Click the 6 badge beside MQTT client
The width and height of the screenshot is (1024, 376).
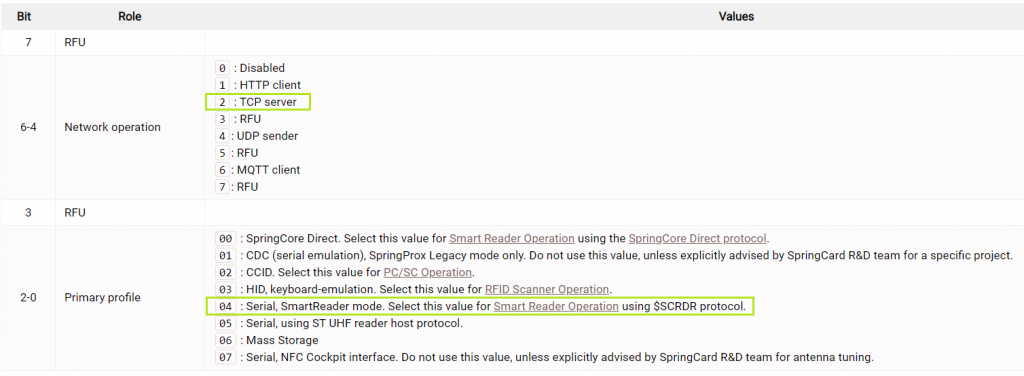pyautogui.click(x=222, y=170)
